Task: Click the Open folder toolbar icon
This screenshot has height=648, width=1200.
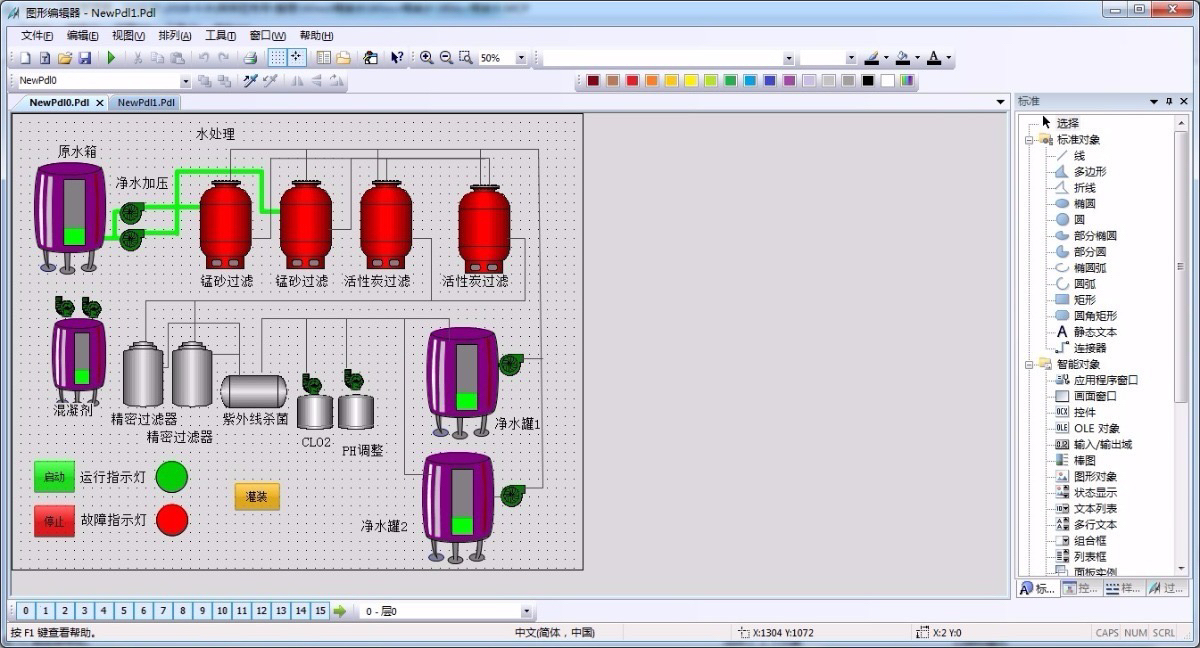Action: click(65, 58)
